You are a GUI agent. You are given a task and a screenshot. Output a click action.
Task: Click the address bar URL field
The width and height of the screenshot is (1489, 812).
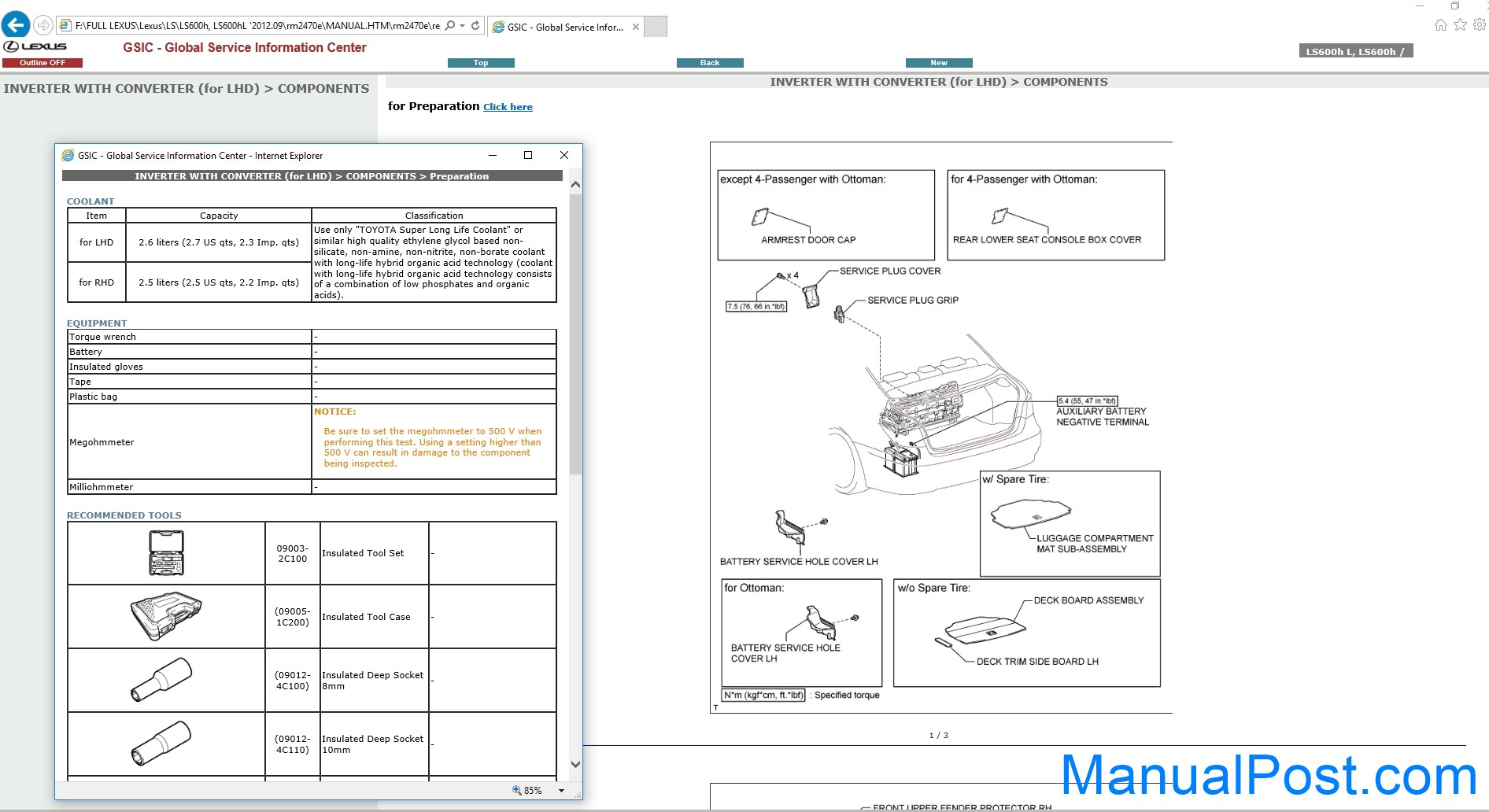click(257, 26)
